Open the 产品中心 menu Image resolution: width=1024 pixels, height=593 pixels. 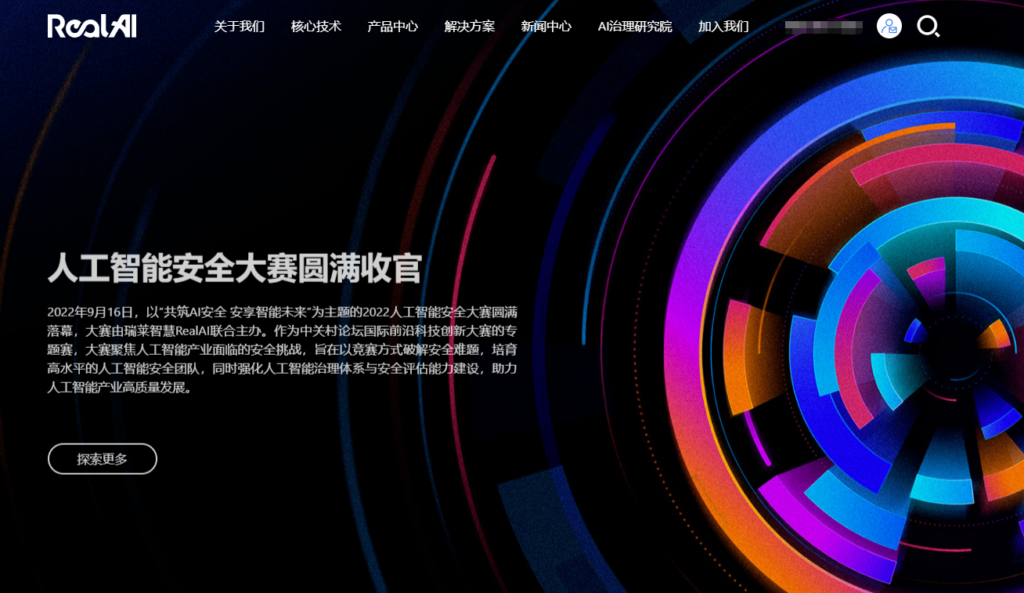(392, 26)
